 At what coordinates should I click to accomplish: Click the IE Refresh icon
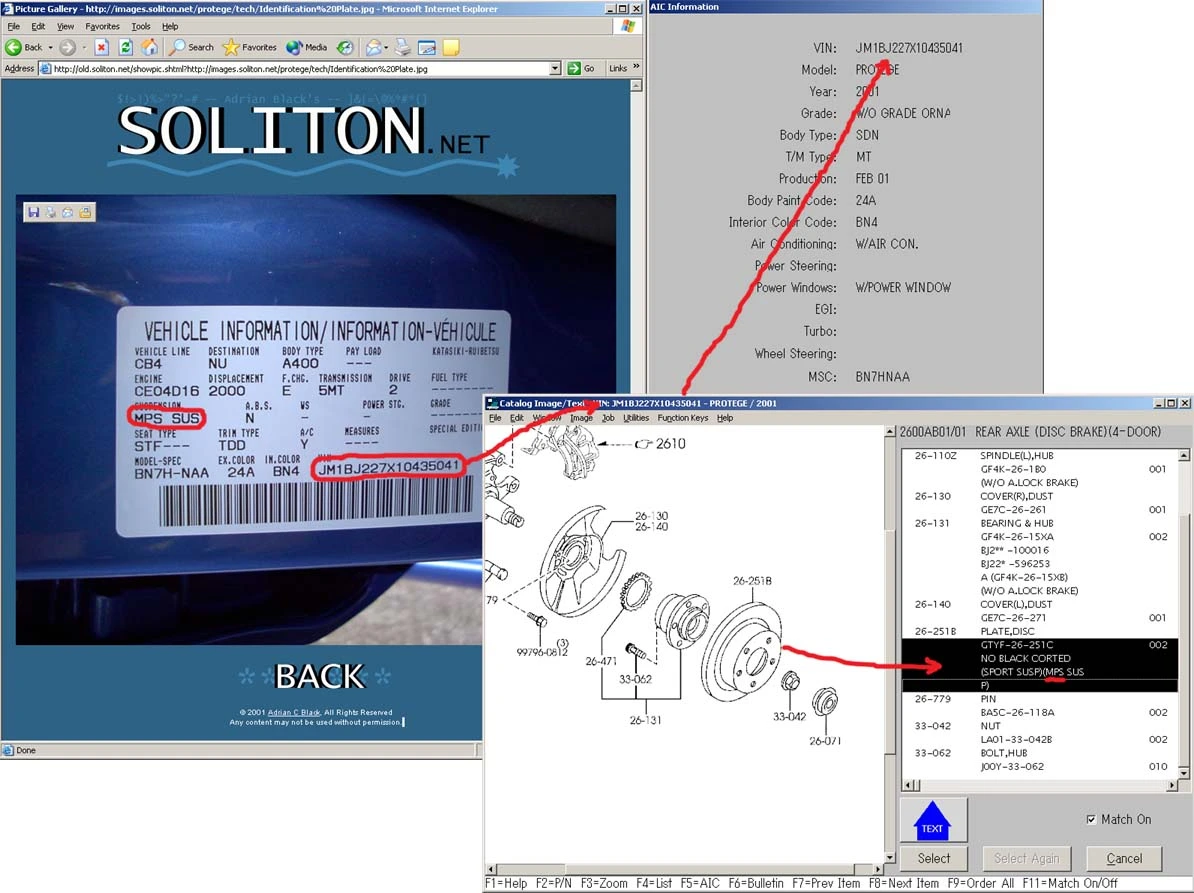click(x=125, y=47)
